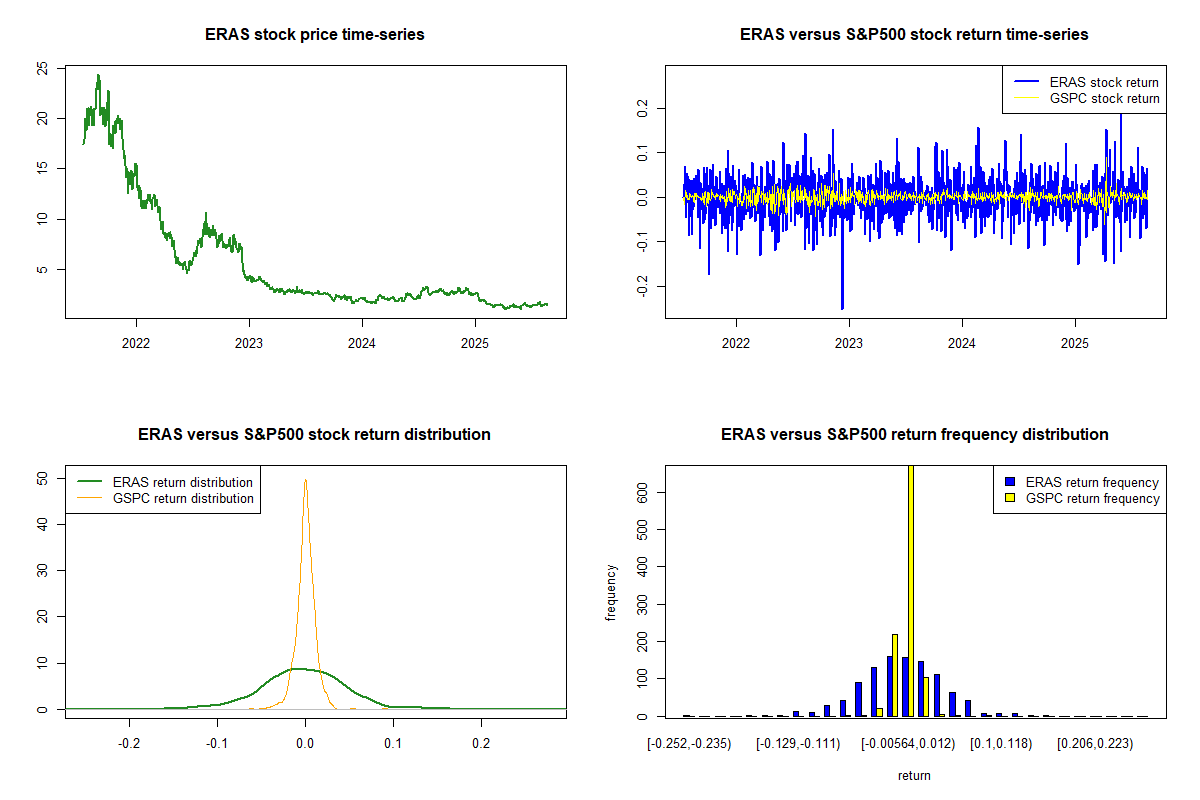Select the "return frequency distribution" chart title
Screen dimensions: 1200x800
coord(914,435)
